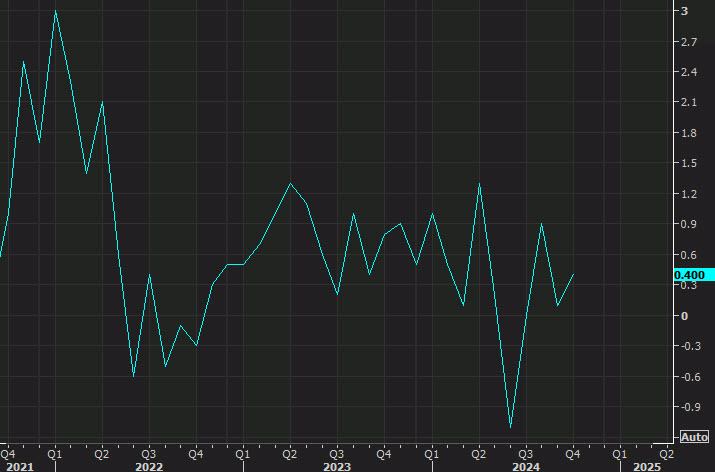
Task: Select the Q3 label above 2022
Action: click(148, 454)
